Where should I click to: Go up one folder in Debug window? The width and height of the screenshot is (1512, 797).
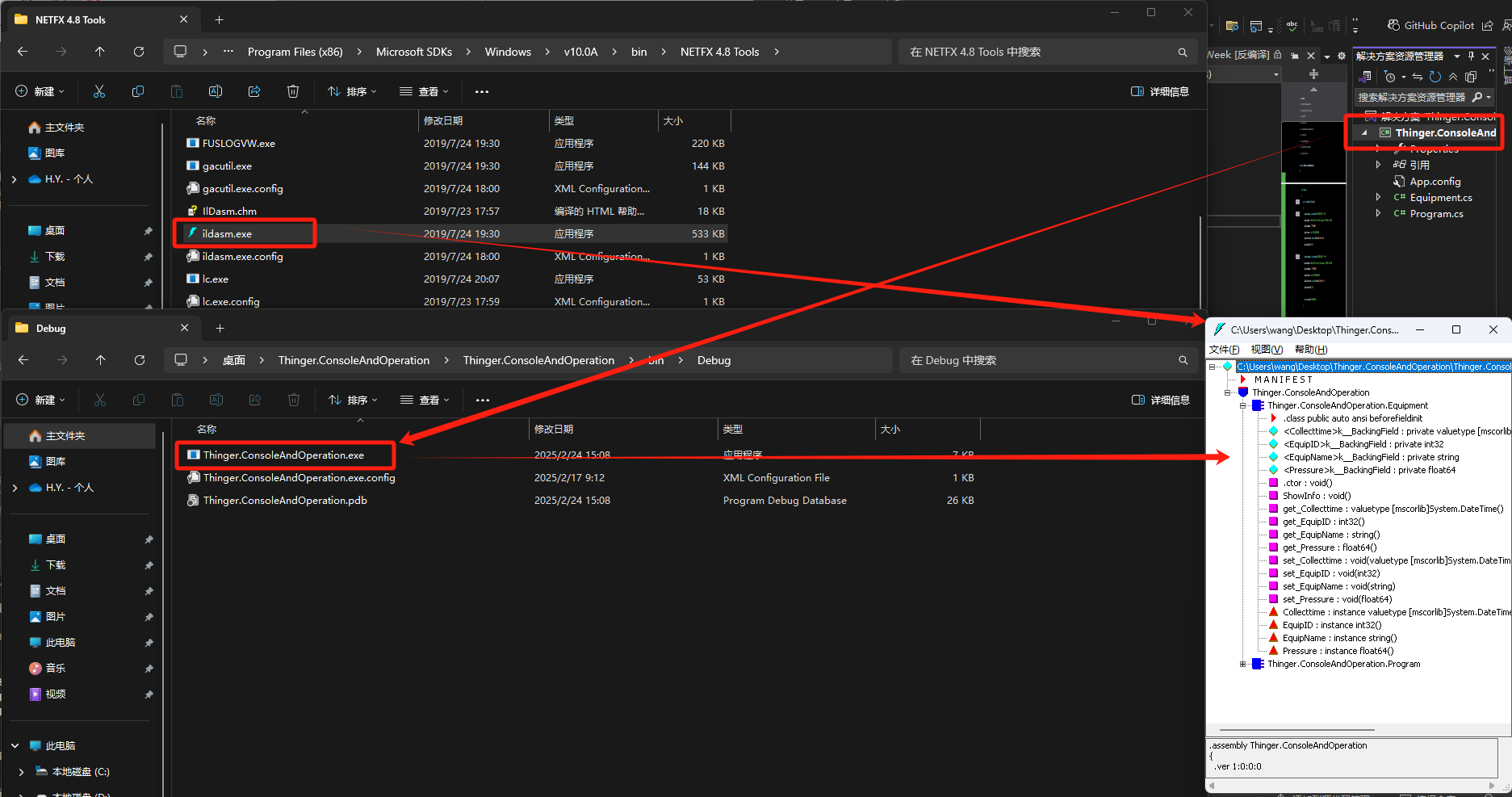coord(101,360)
